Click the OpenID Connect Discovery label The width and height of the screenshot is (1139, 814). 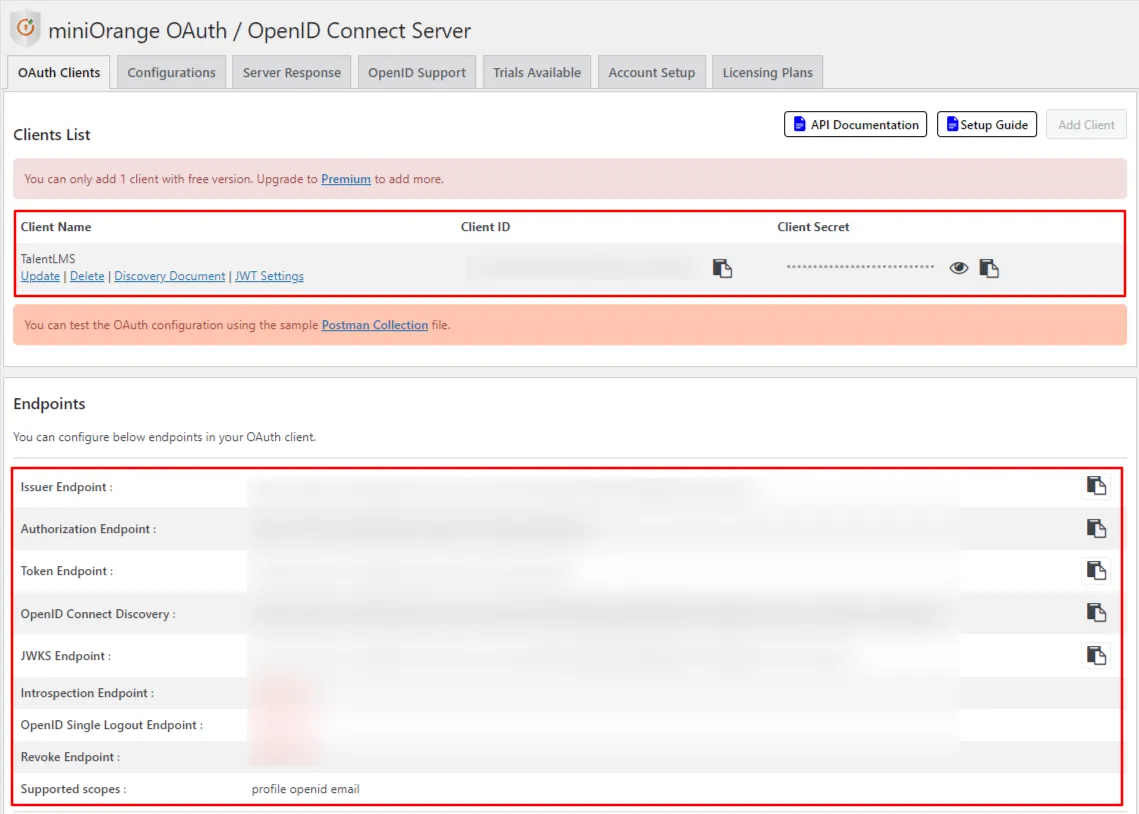point(98,614)
